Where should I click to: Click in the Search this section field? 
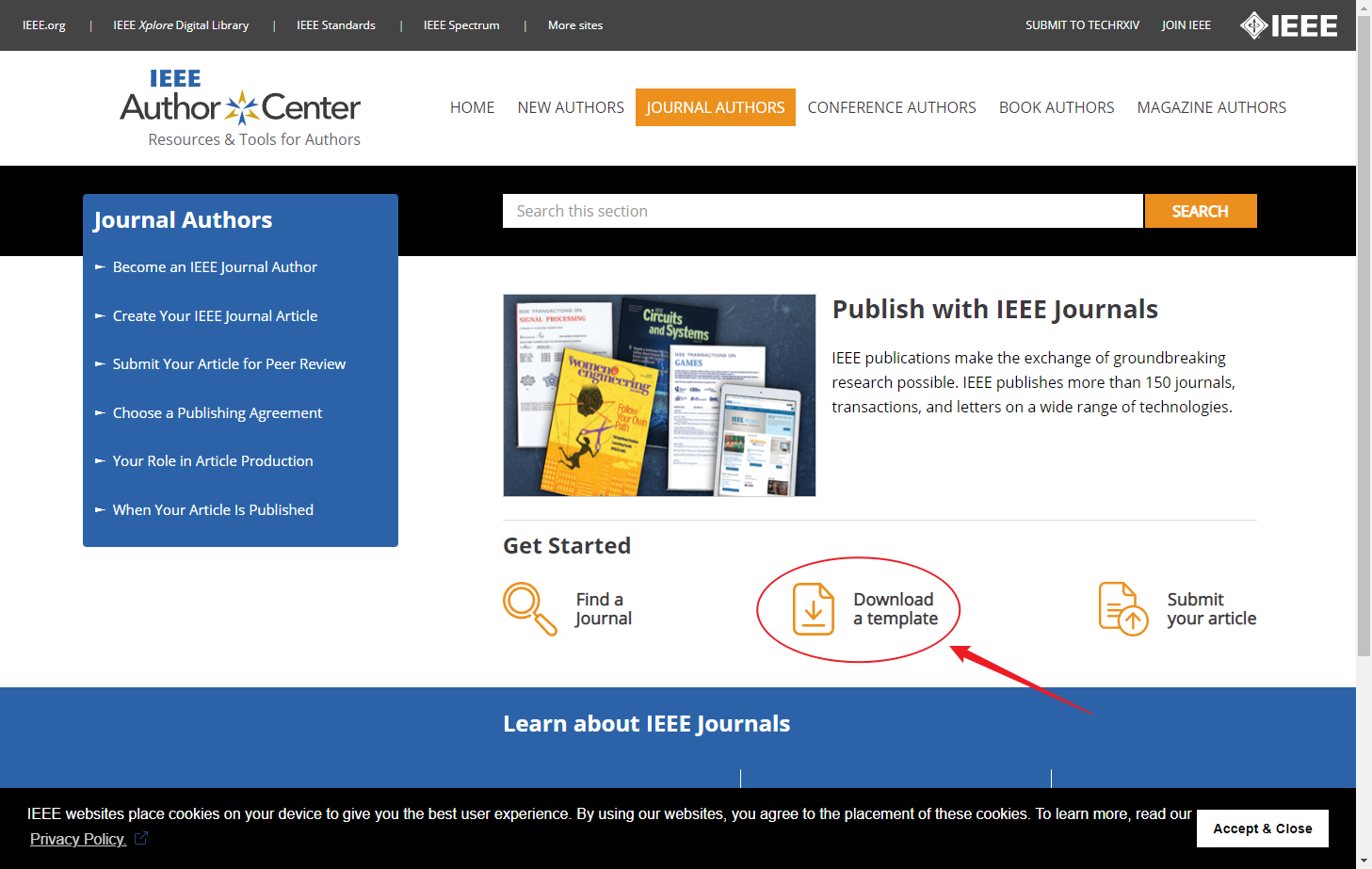823,211
